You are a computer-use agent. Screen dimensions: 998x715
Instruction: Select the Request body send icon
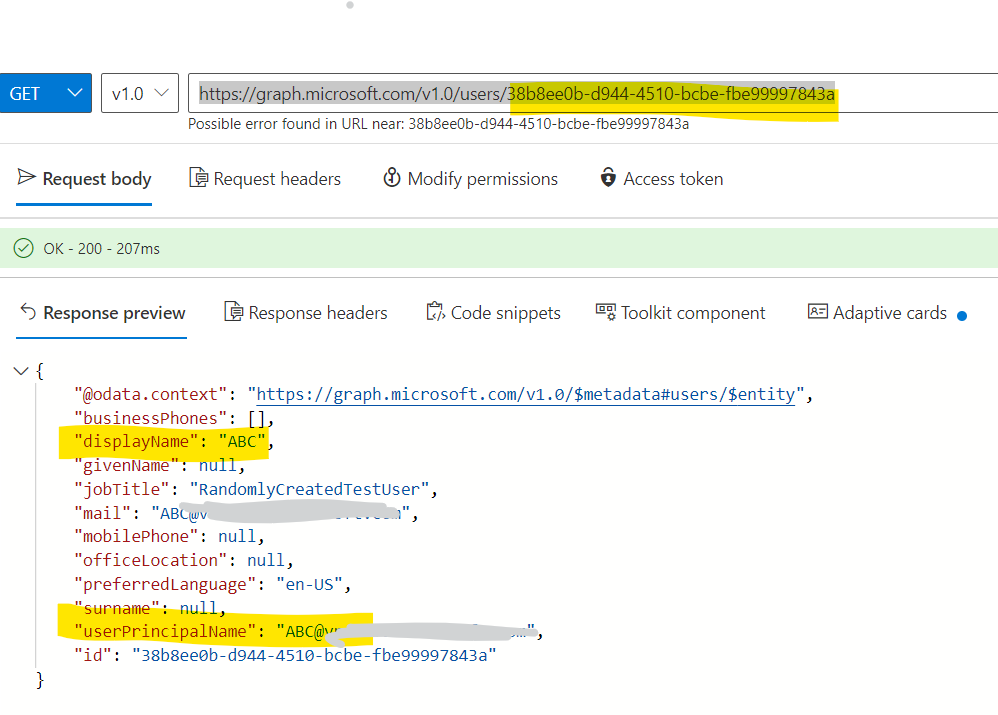pos(28,178)
